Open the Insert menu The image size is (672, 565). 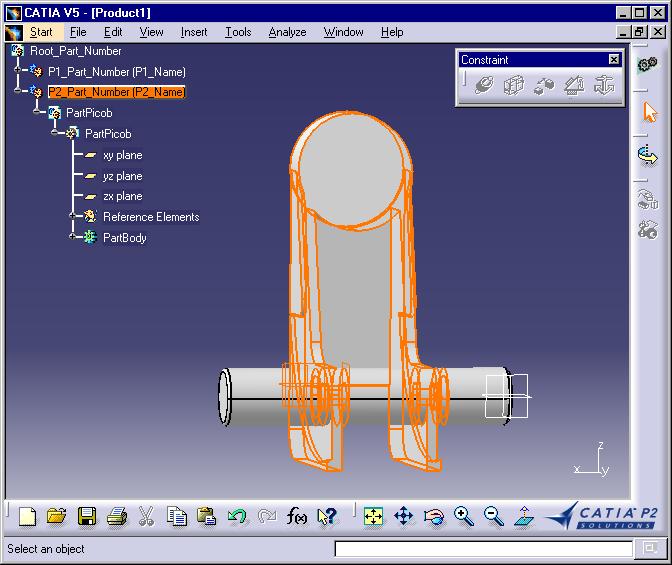pos(194,32)
